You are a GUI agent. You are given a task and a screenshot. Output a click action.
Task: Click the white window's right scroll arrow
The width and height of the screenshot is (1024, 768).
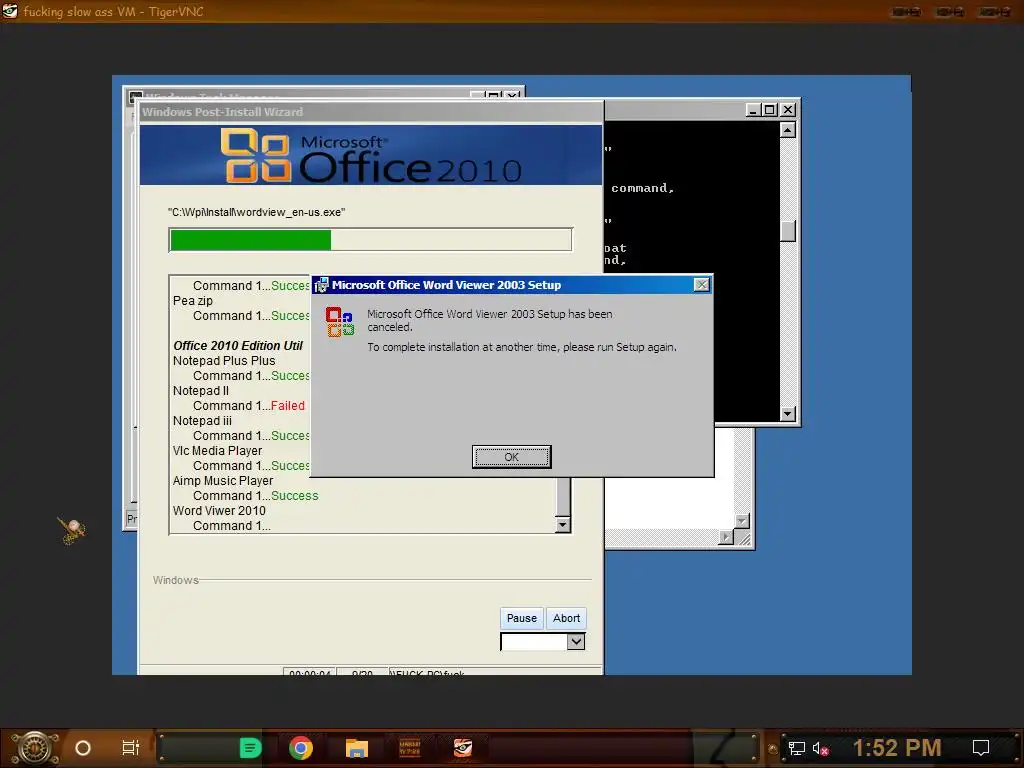coord(726,537)
